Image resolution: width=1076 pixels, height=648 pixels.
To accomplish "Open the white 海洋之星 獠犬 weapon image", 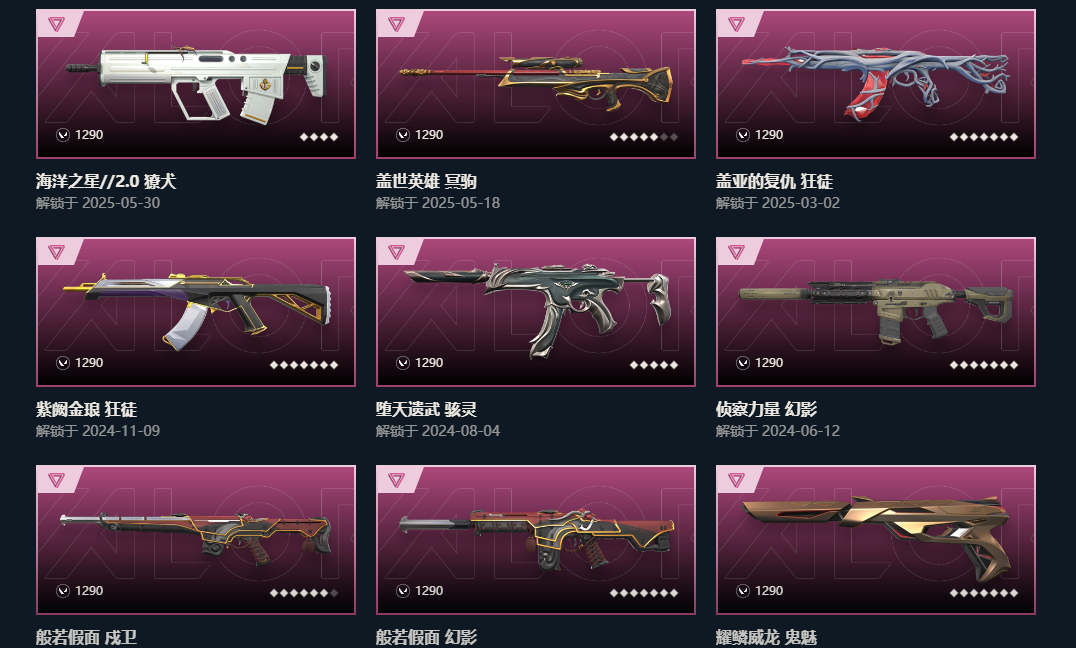I will pyautogui.click(x=196, y=84).
